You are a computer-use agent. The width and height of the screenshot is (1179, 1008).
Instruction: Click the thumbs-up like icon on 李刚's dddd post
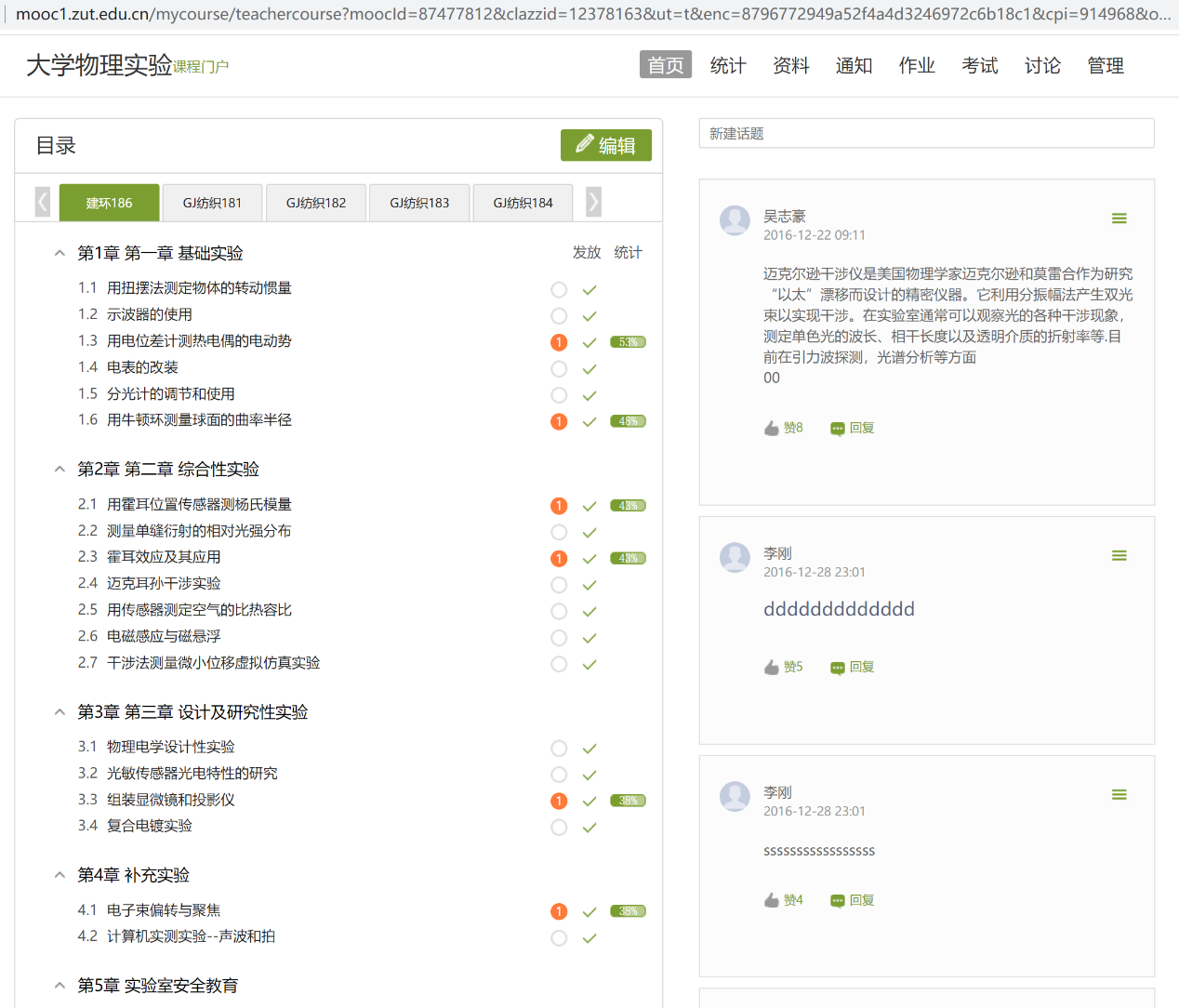(771, 666)
